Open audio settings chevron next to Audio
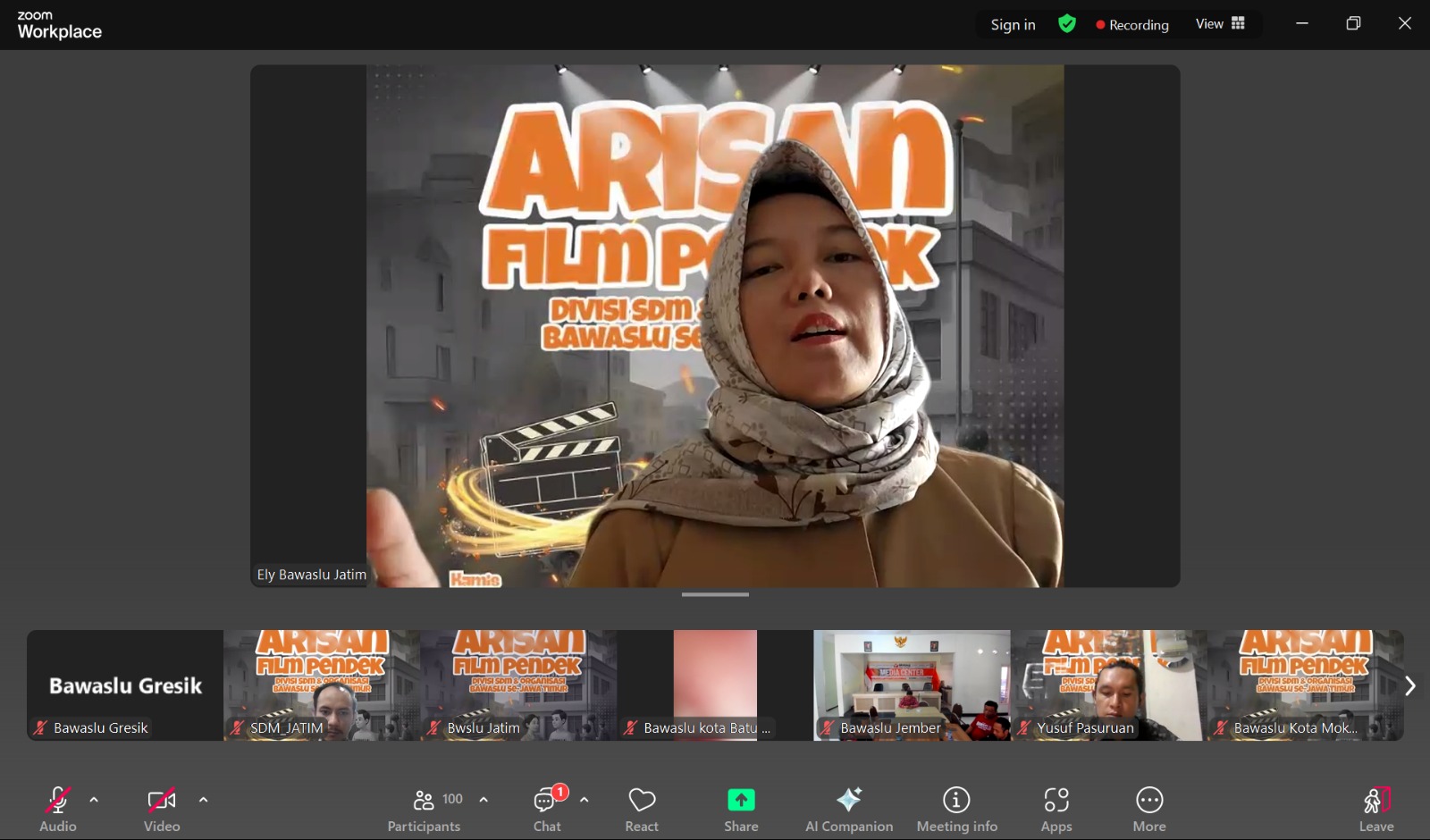The image size is (1430, 840). pyautogui.click(x=93, y=800)
